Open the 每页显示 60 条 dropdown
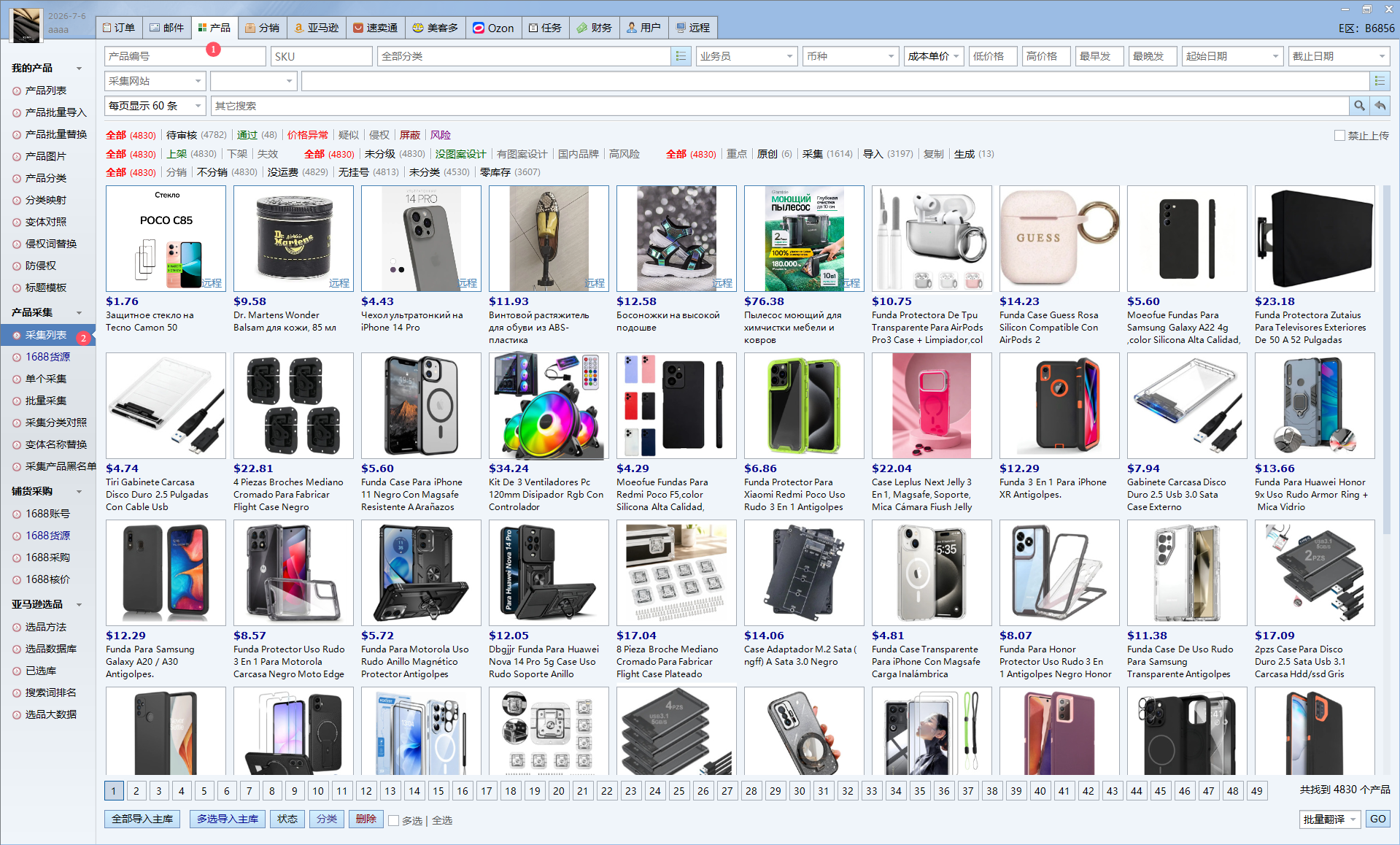Screen dimensions: 1400x845 pyautogui.click(x=155, y=106)
